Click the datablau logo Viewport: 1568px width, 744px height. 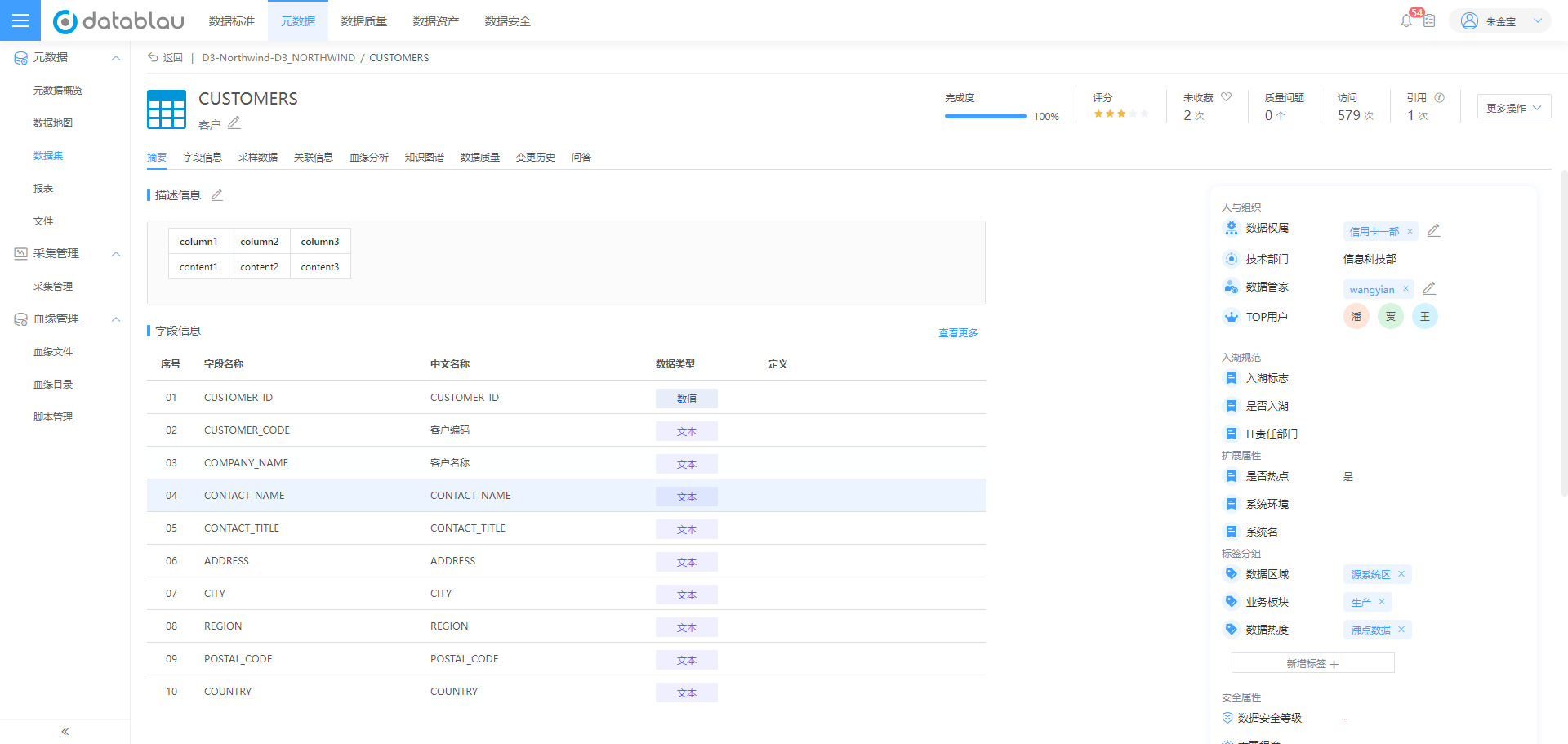pyautogui.click(x=118, y=21)
